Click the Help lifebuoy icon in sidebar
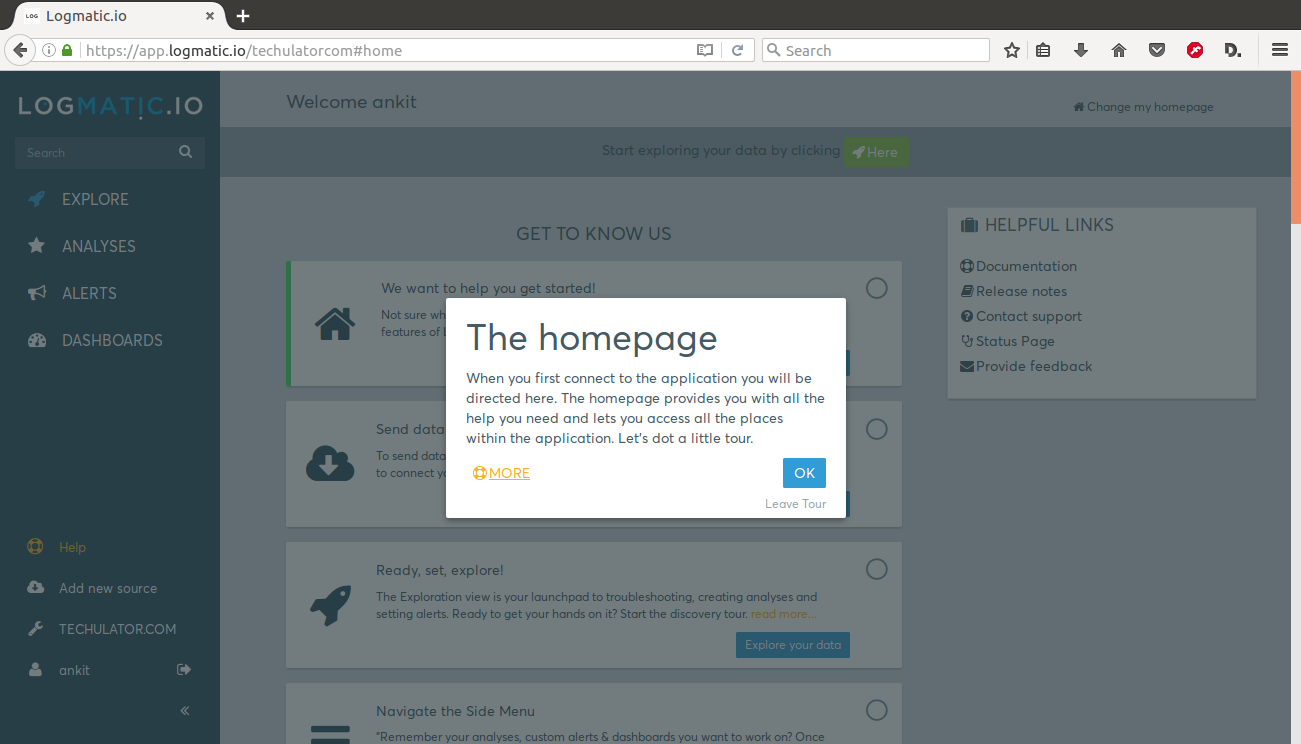This screenshot has height=744, width=1301. pos(36,547)
